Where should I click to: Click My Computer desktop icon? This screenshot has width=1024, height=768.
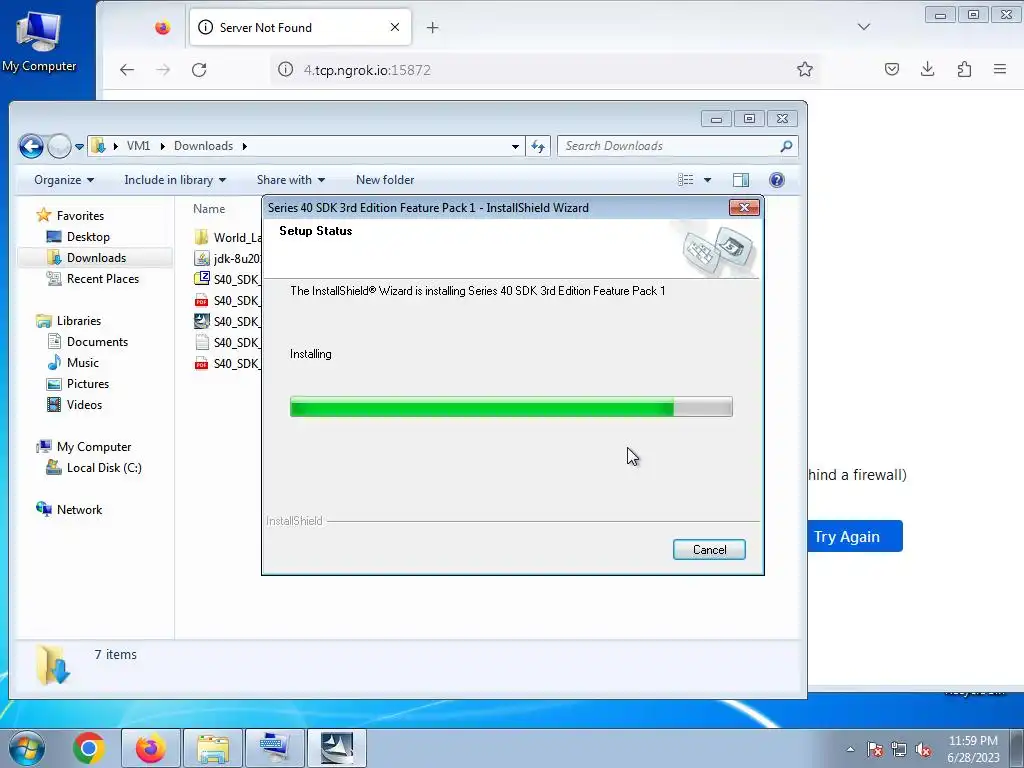[39, 41]
